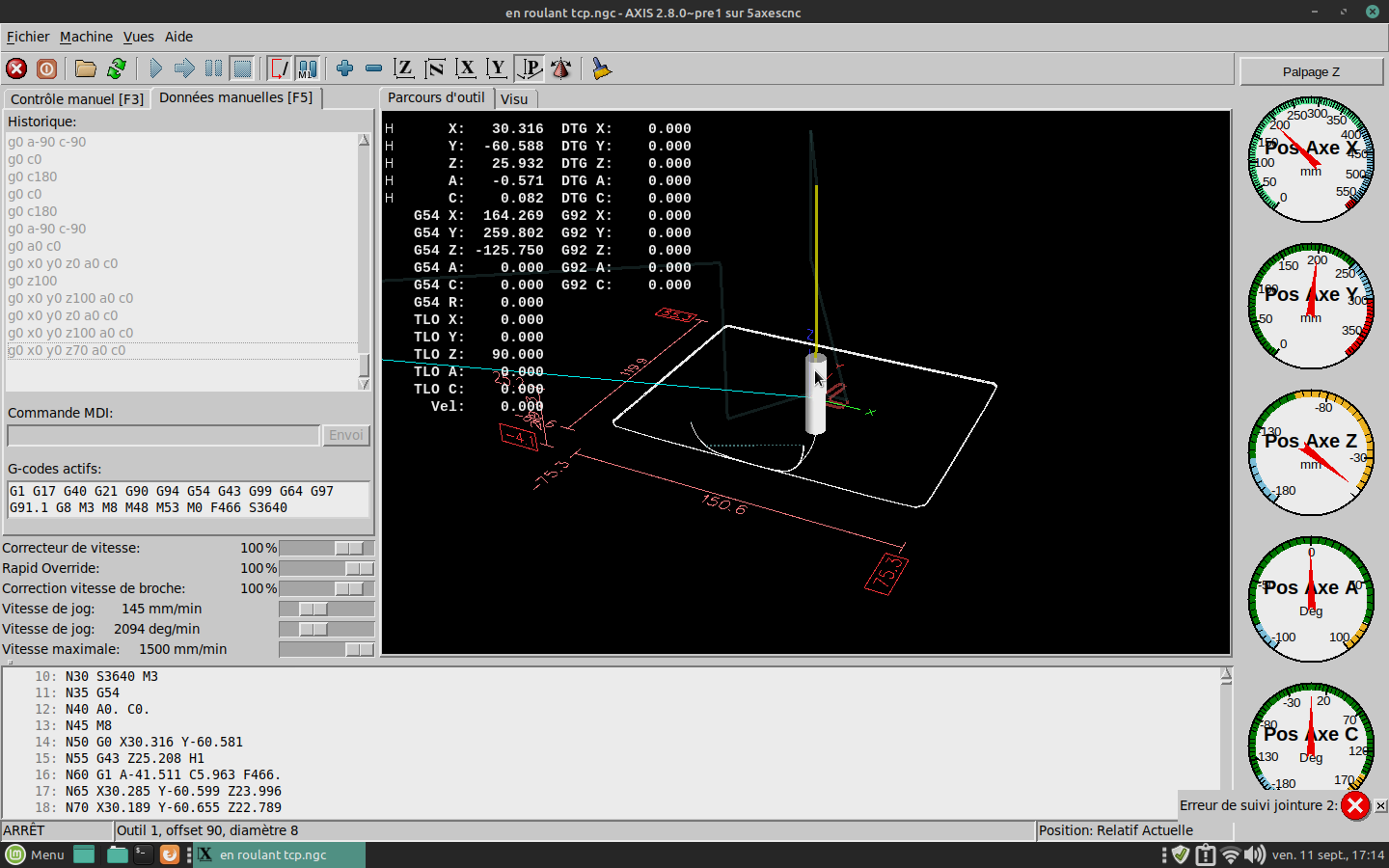Open file manager from taskbar
This screenshot has width=1389, height=868.
[x=117, y=854]
